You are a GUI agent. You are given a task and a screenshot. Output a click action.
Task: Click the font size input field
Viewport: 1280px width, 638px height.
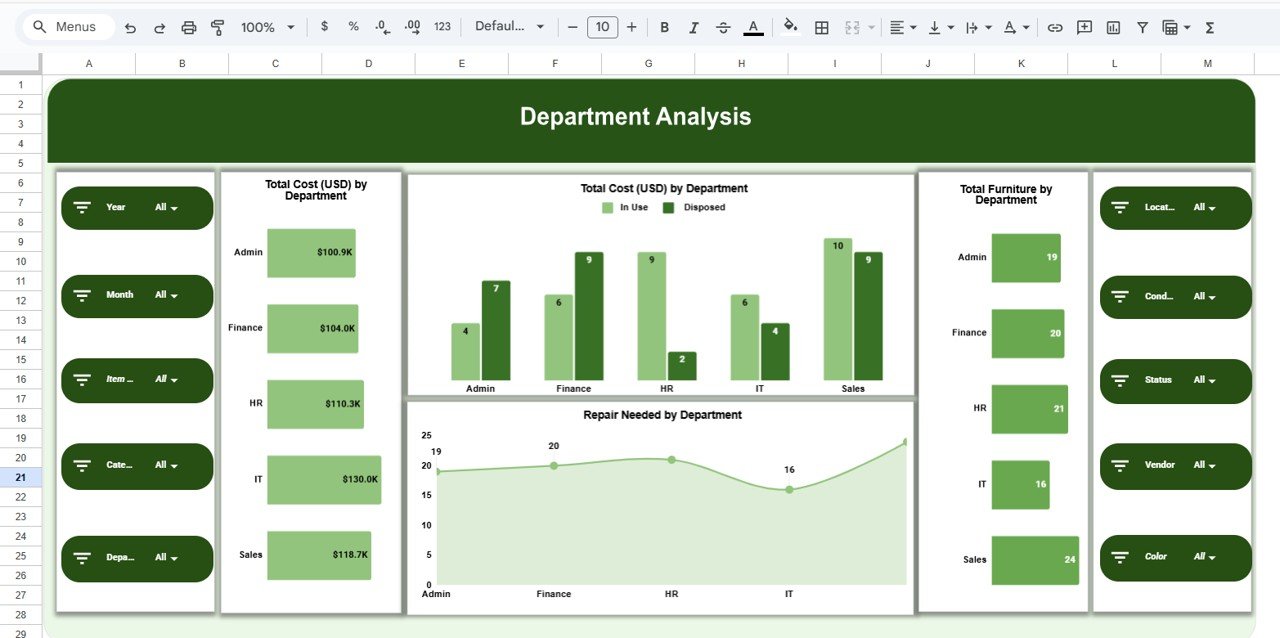tap(603, 27)
